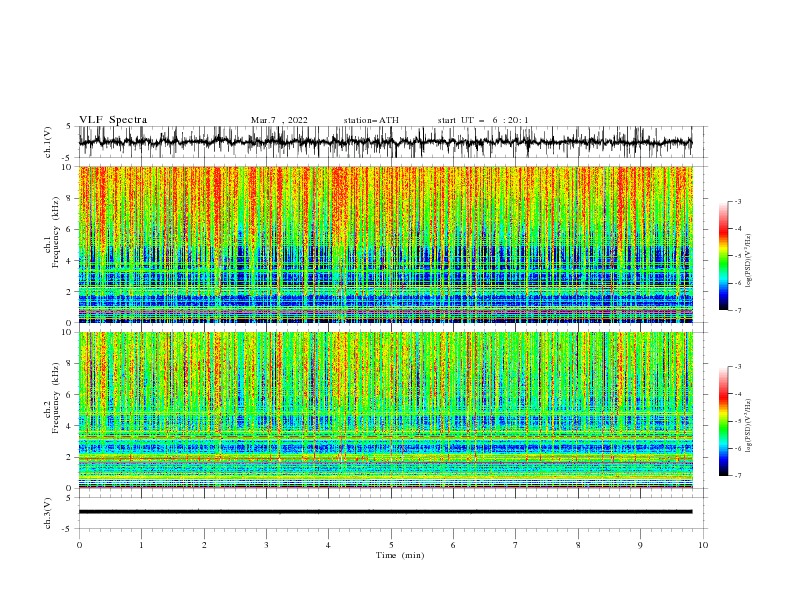This screenshot has height=612, width=792.
Task: Click the "-5" tick on ch.2 color bar
Action: point(738,421)
